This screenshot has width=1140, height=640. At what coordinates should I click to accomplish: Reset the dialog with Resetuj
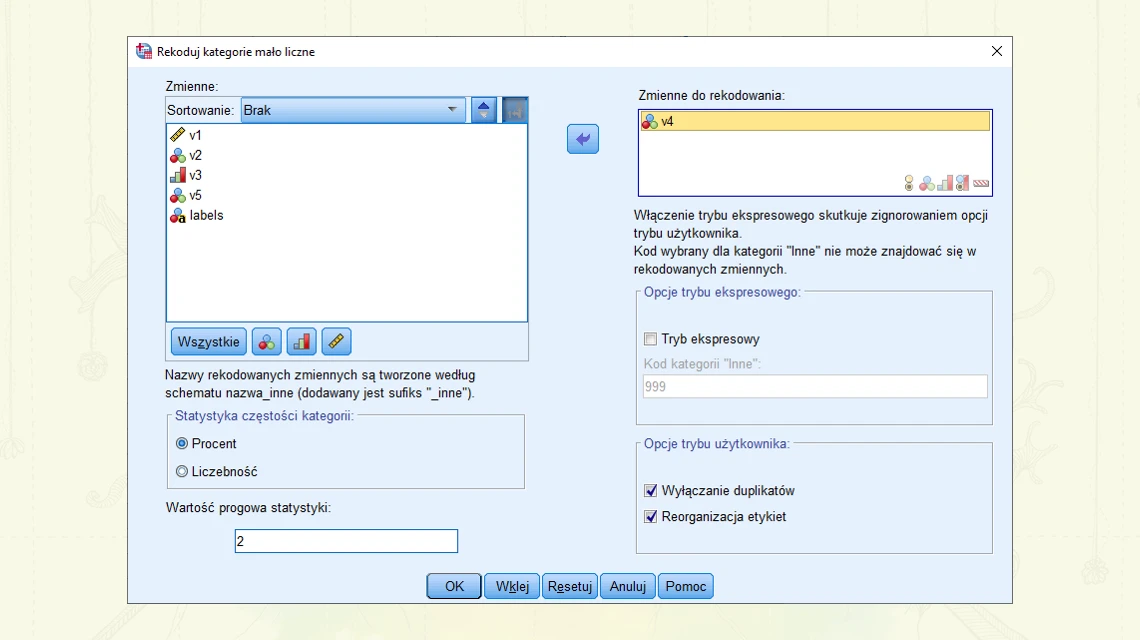click(x=570, y=586)
